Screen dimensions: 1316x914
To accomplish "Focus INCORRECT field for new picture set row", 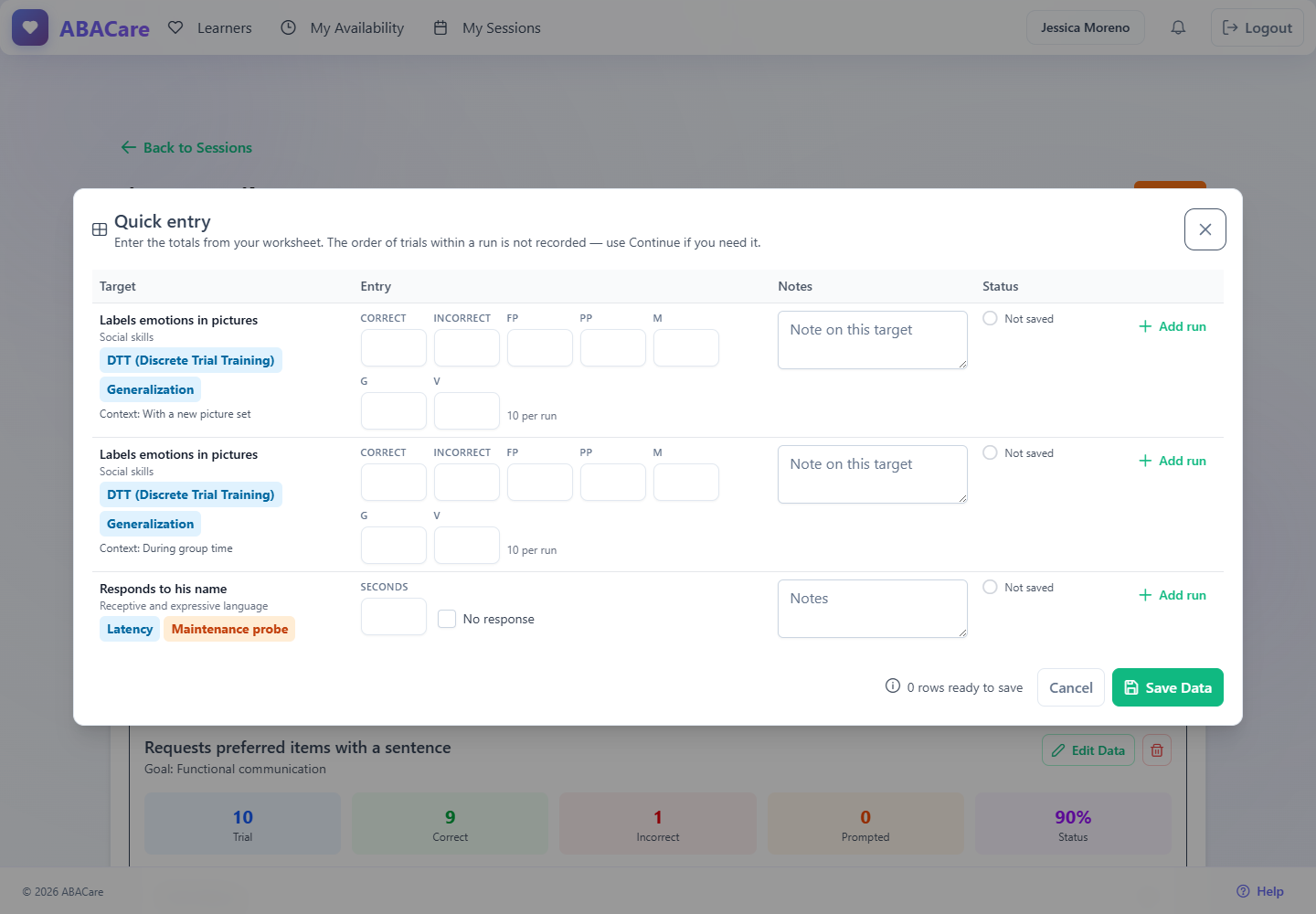I will [467, 348].
